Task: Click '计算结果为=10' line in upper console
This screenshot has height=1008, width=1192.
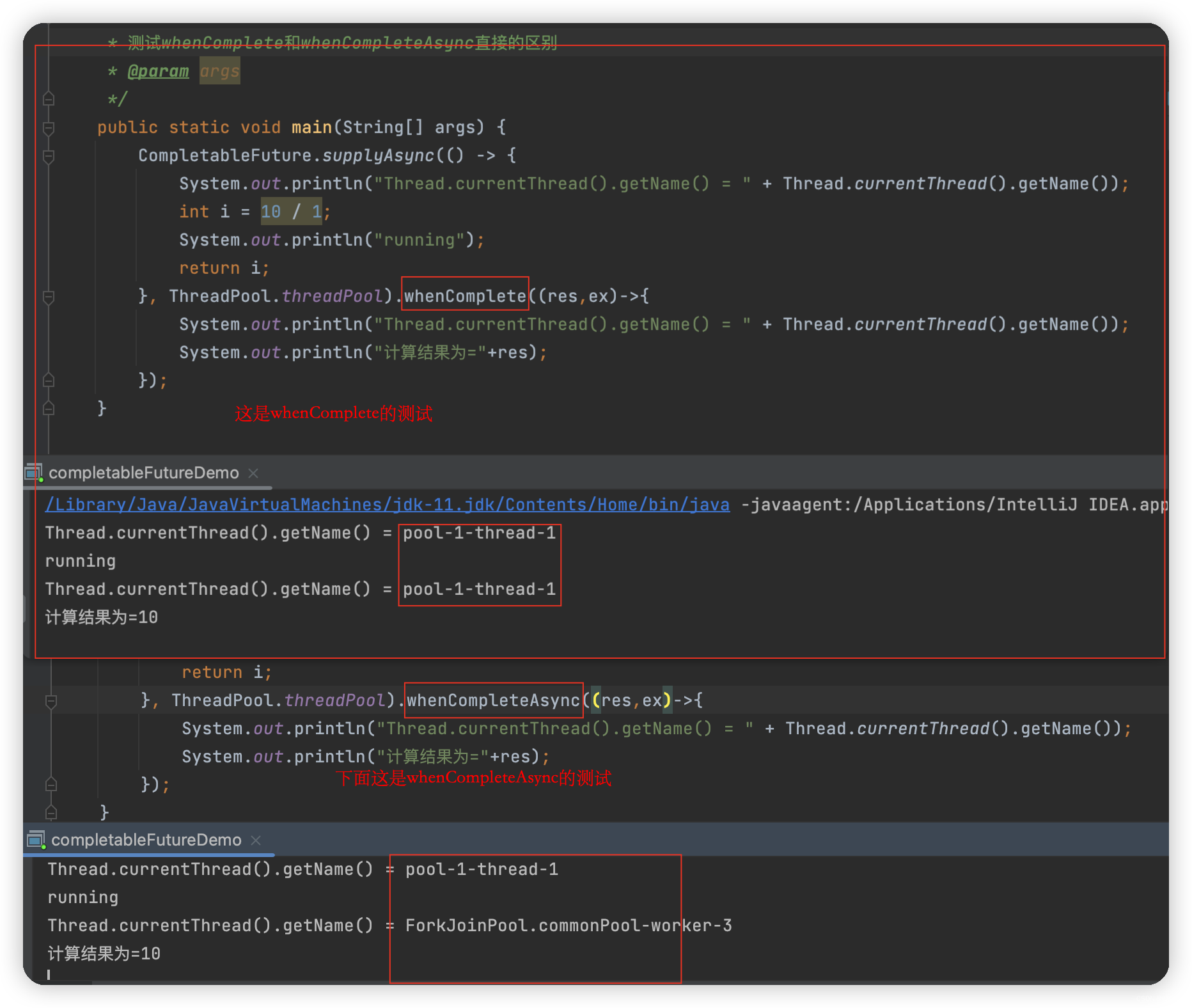Action: coord(102,617)
